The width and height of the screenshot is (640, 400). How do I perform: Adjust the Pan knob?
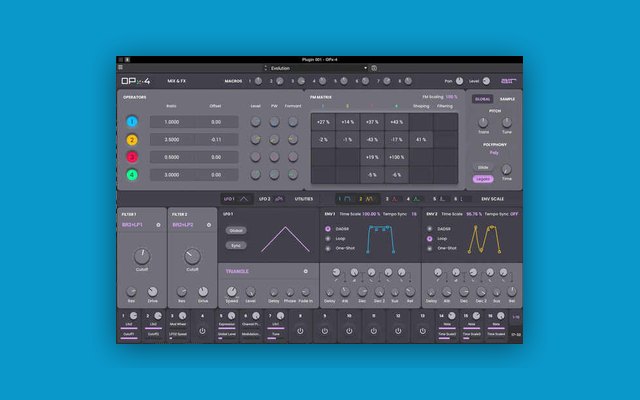click(459, 81)
